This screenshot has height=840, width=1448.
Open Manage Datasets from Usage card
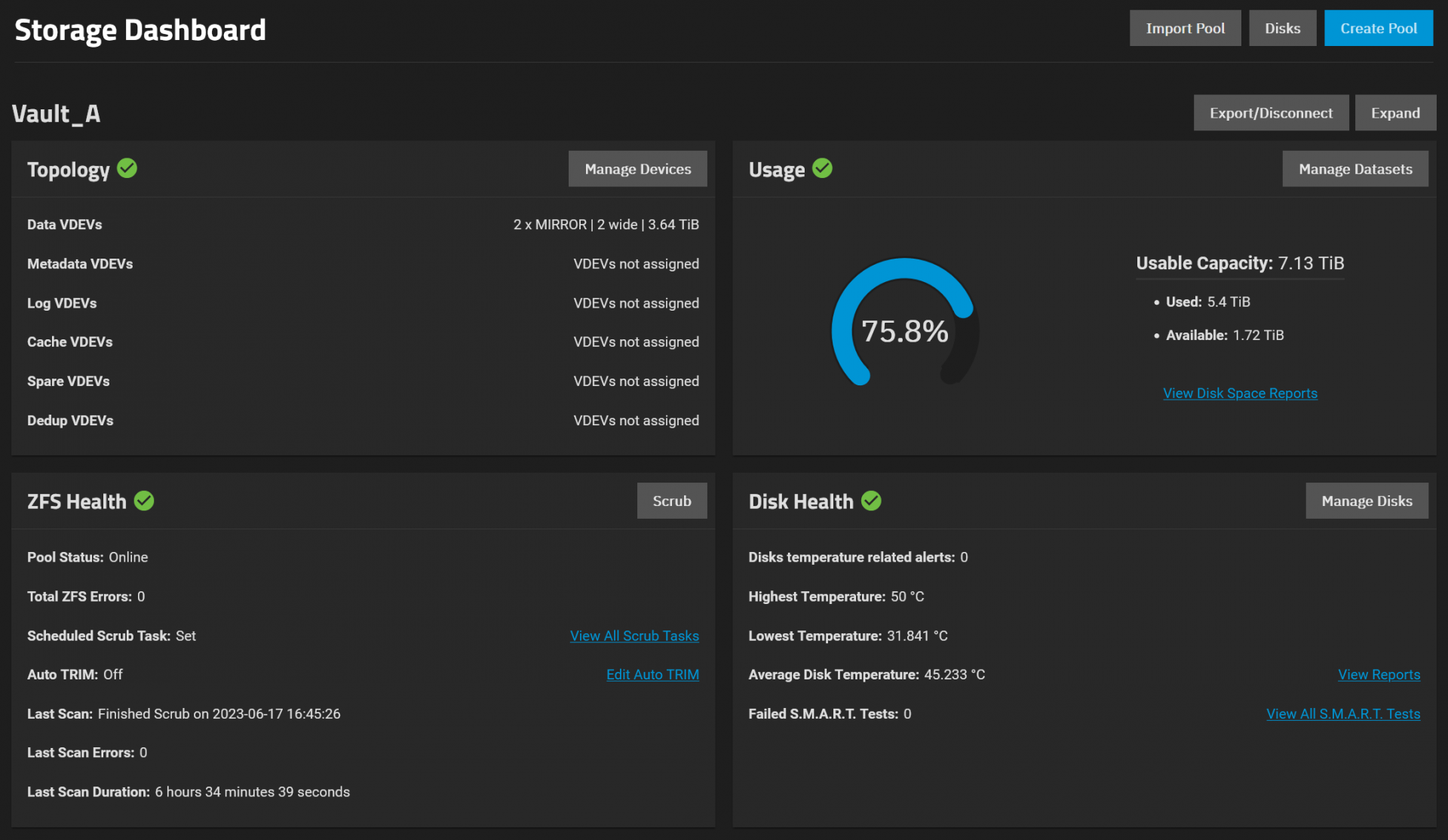[x=1354, y=169]
